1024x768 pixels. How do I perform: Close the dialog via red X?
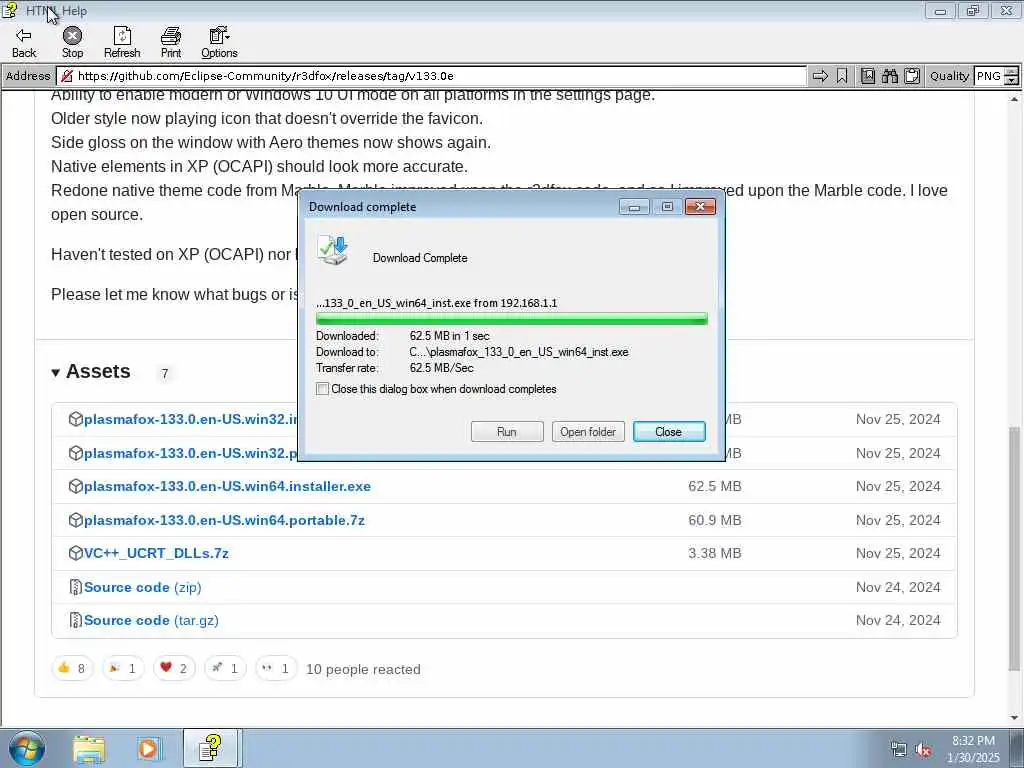(700, 207)
